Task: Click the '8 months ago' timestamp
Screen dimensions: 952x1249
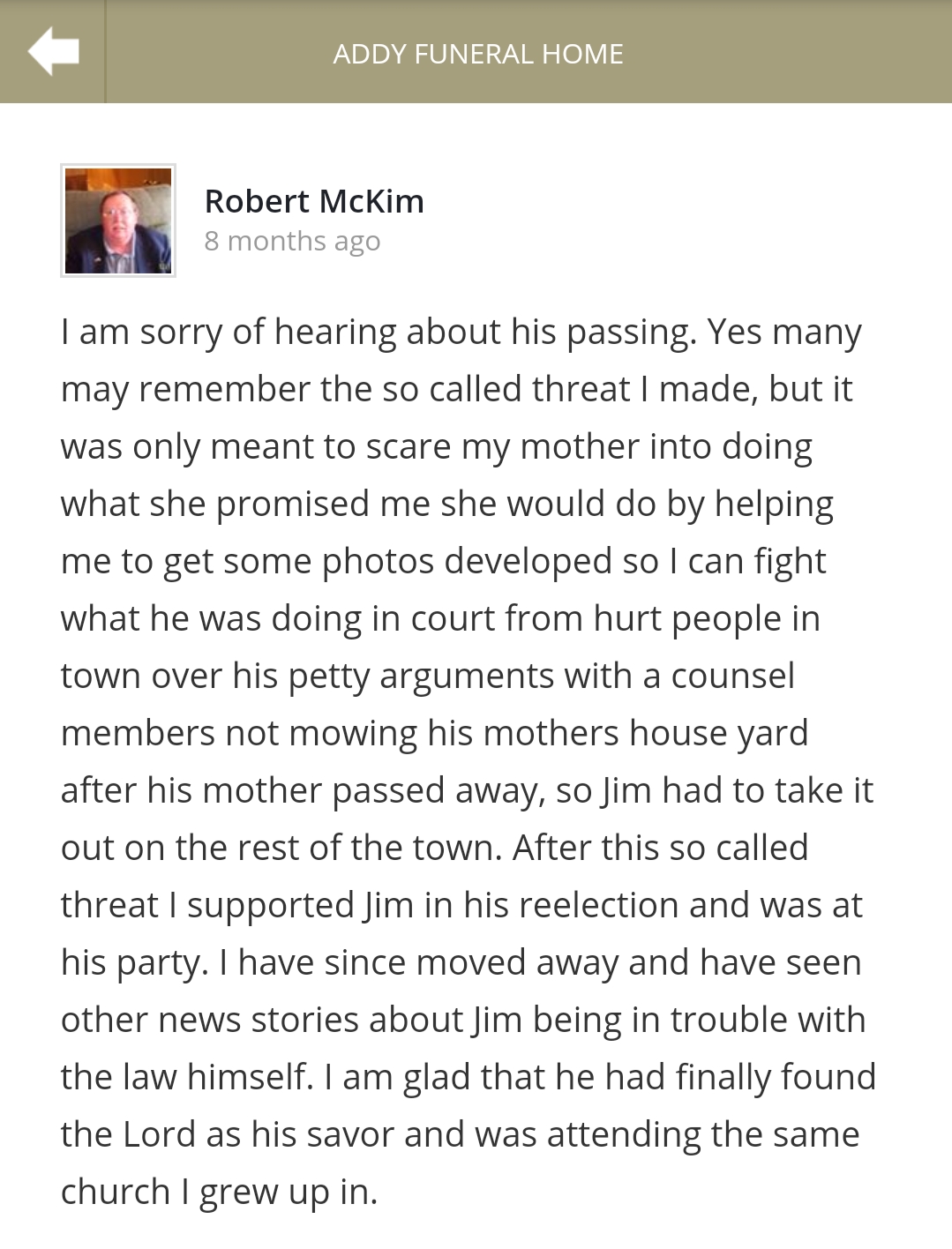Action: point(292,241)
